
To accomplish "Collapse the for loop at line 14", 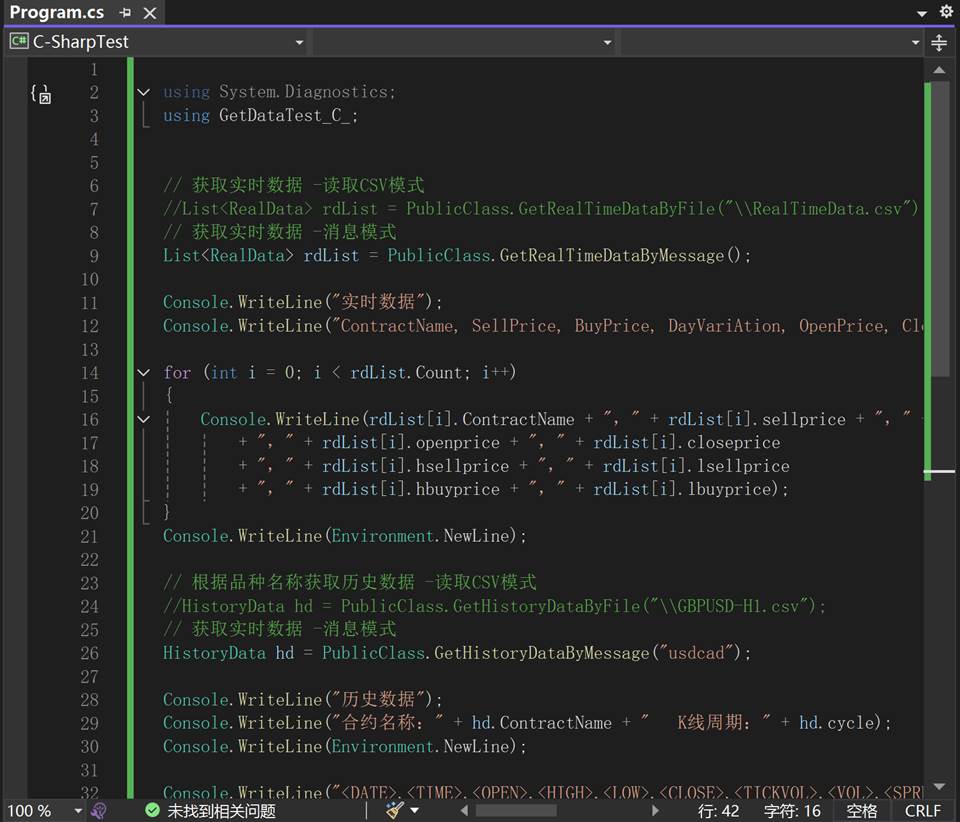I will coord(144,373).
